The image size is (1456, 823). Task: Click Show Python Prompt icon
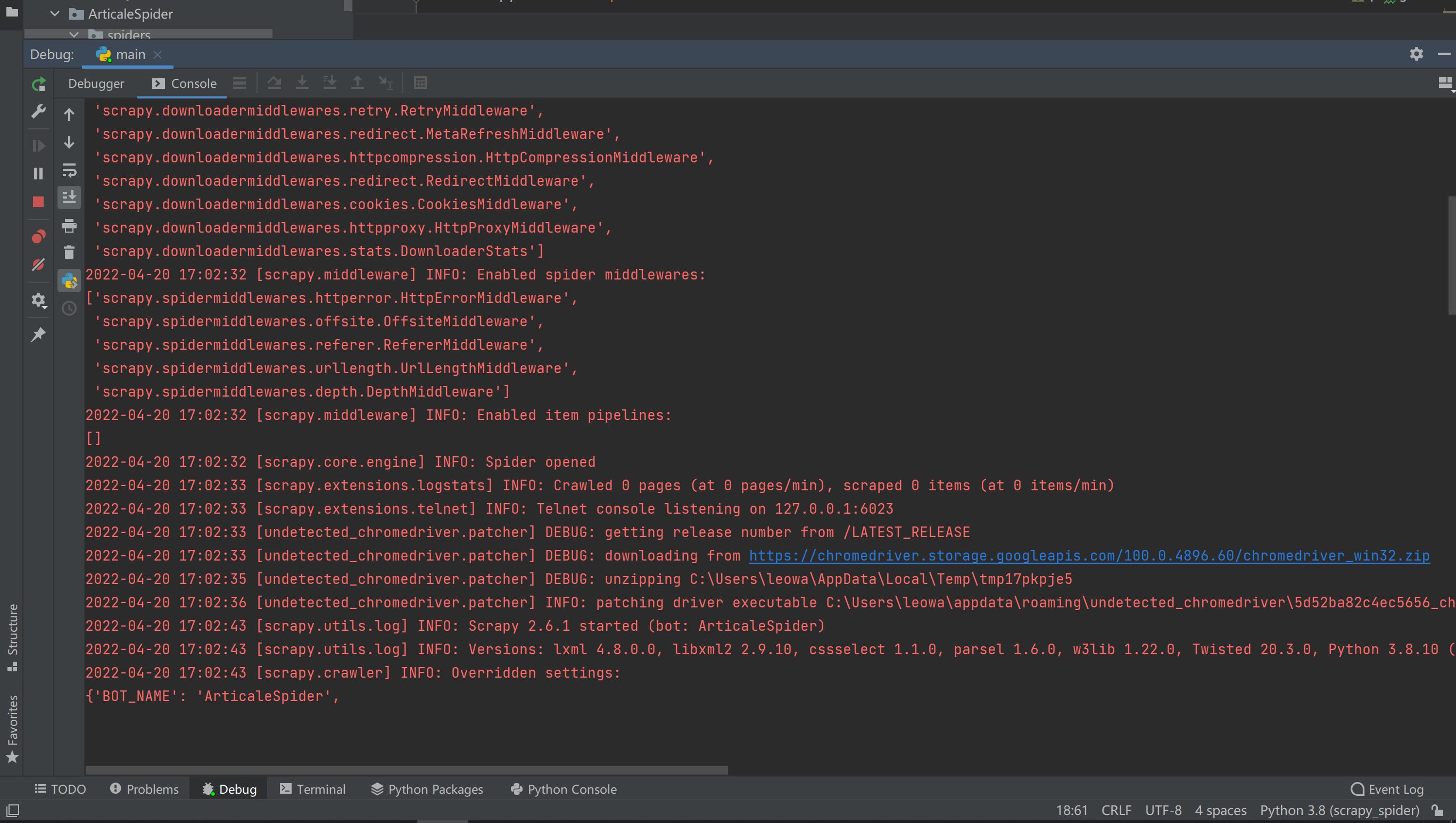pos(69,281)
